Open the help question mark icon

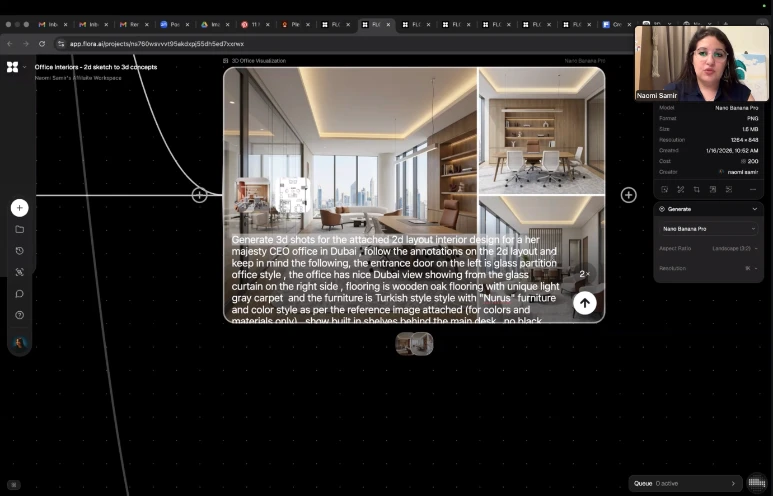tap(19, 315)
